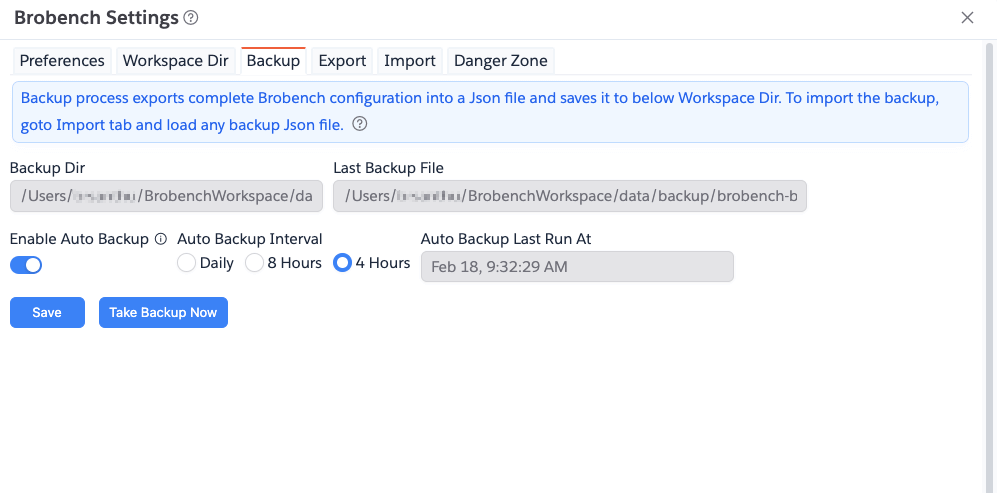Click the Auto Backup Last Run At label
The width and height of the screenshot is (997, 493).
click(506, 239)
